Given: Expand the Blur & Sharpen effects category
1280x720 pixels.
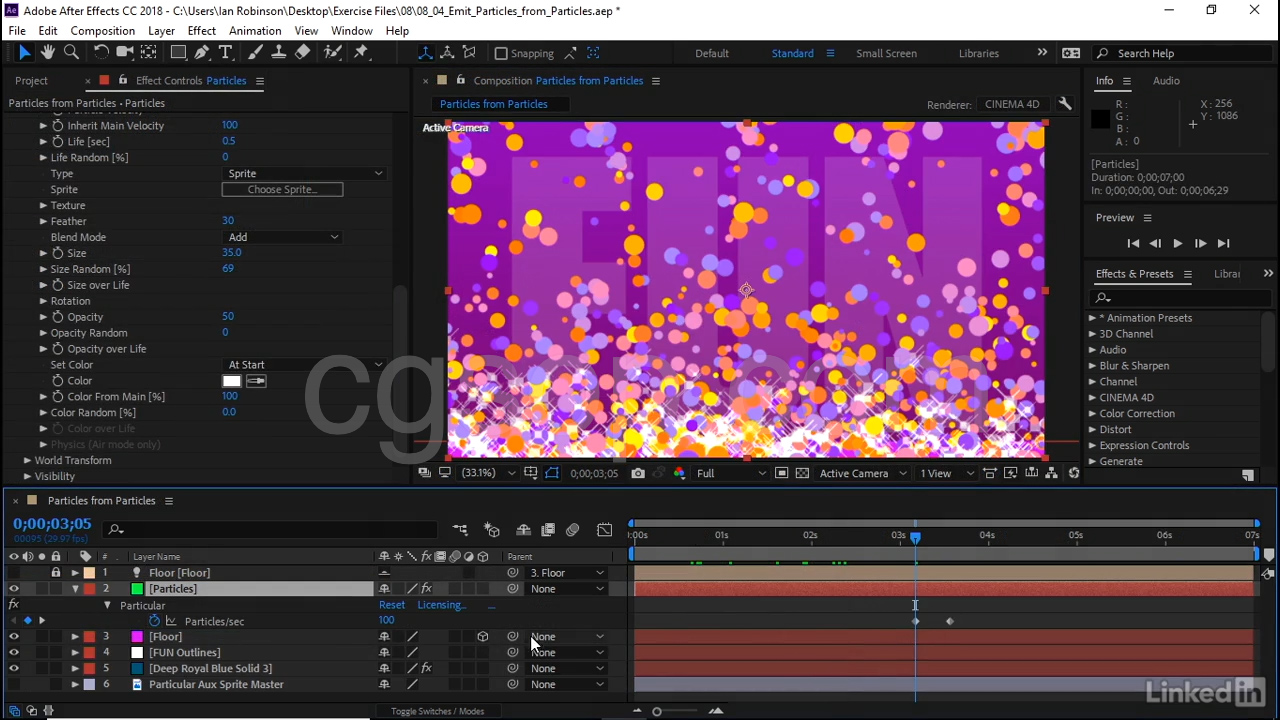Looking at the screenshot, I should (x=1092, y=366).
